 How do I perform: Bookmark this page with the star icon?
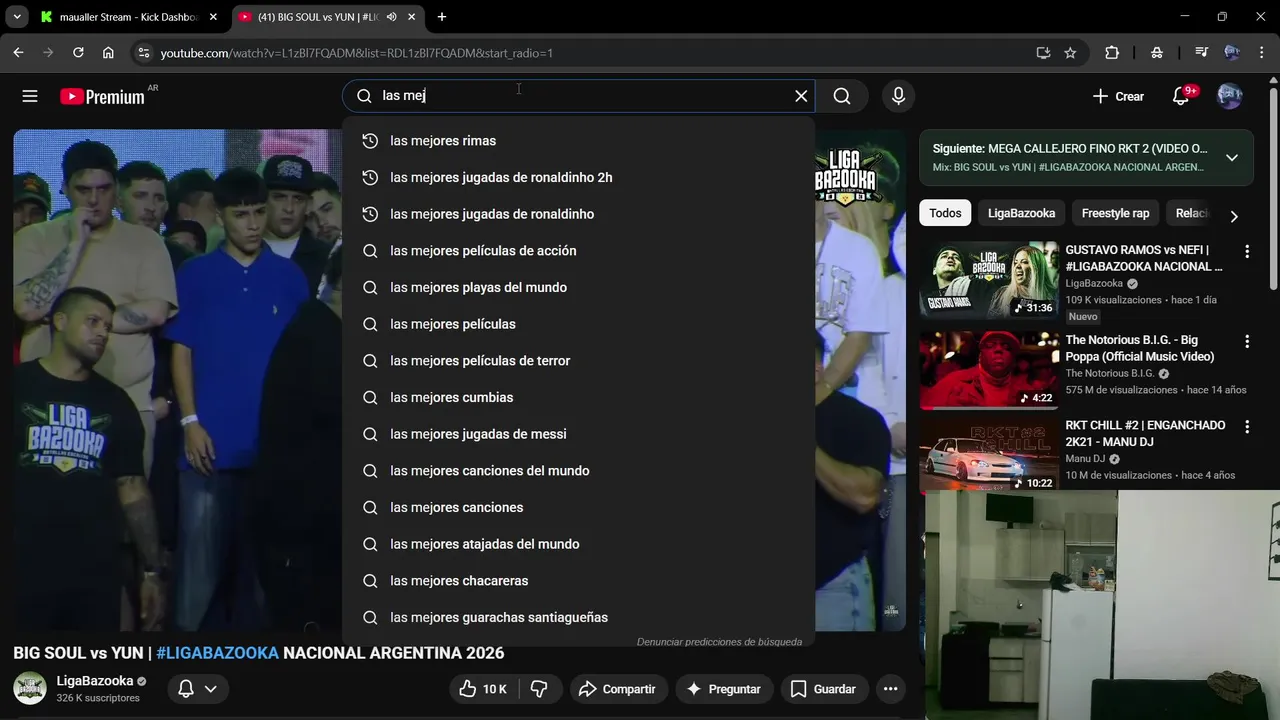pos(1070,53)
